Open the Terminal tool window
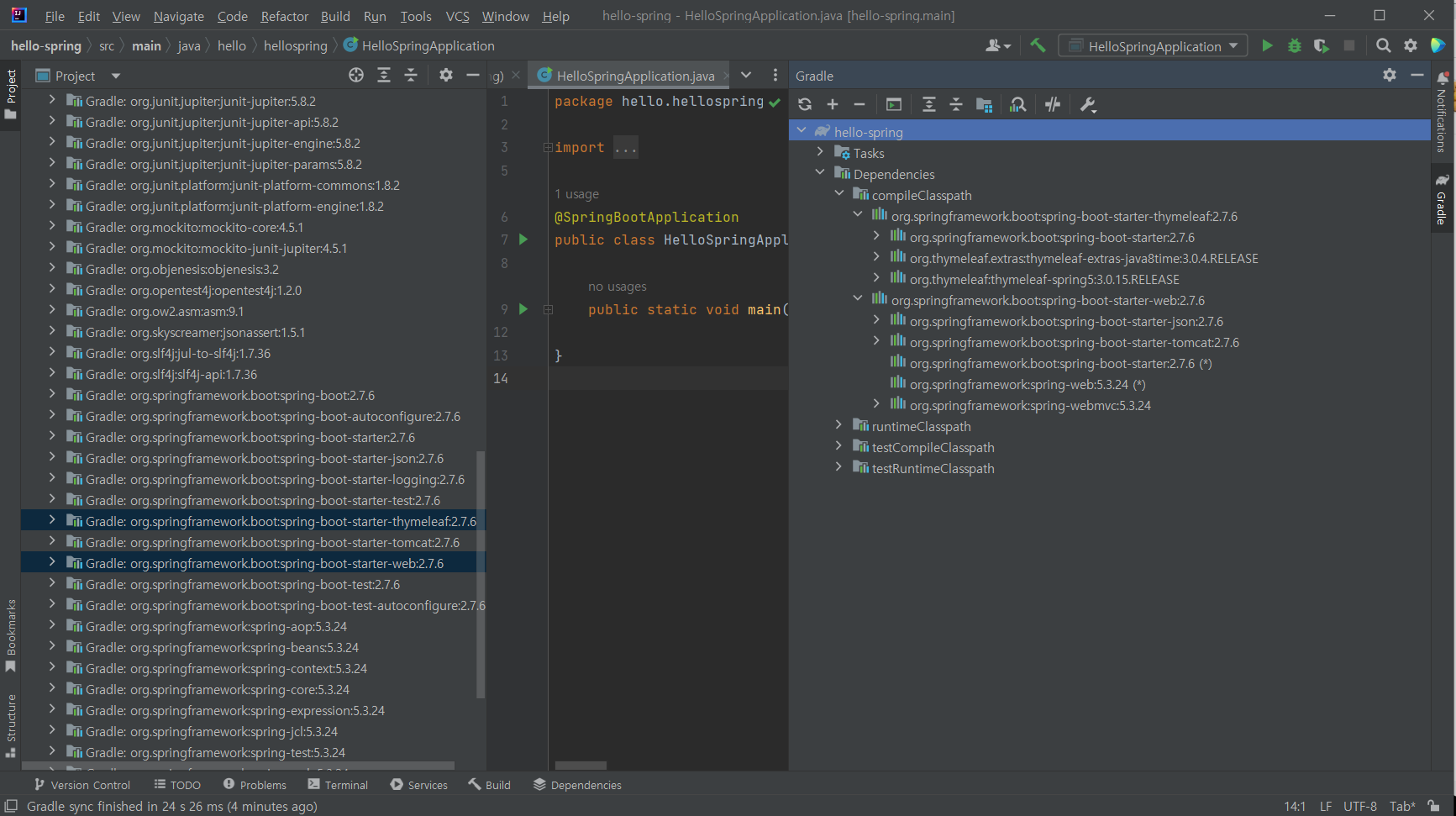This screenshot has height=816, width=1456. pyautogui.click(x=338, y=785)
